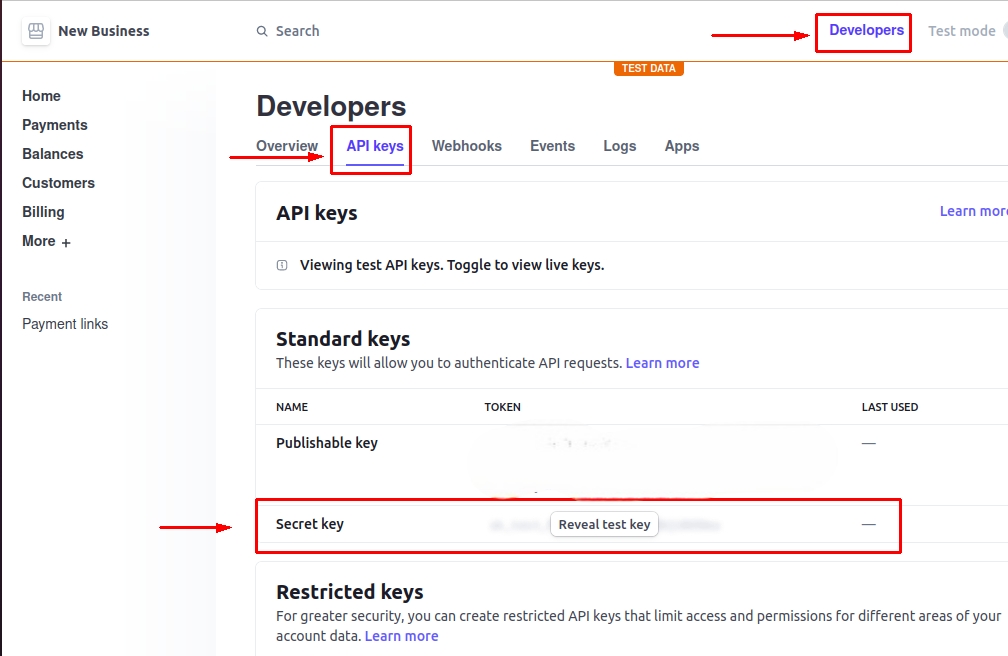1008x656 pixels.
Task: Open recent Payment links item
Action: click(65, 324)
